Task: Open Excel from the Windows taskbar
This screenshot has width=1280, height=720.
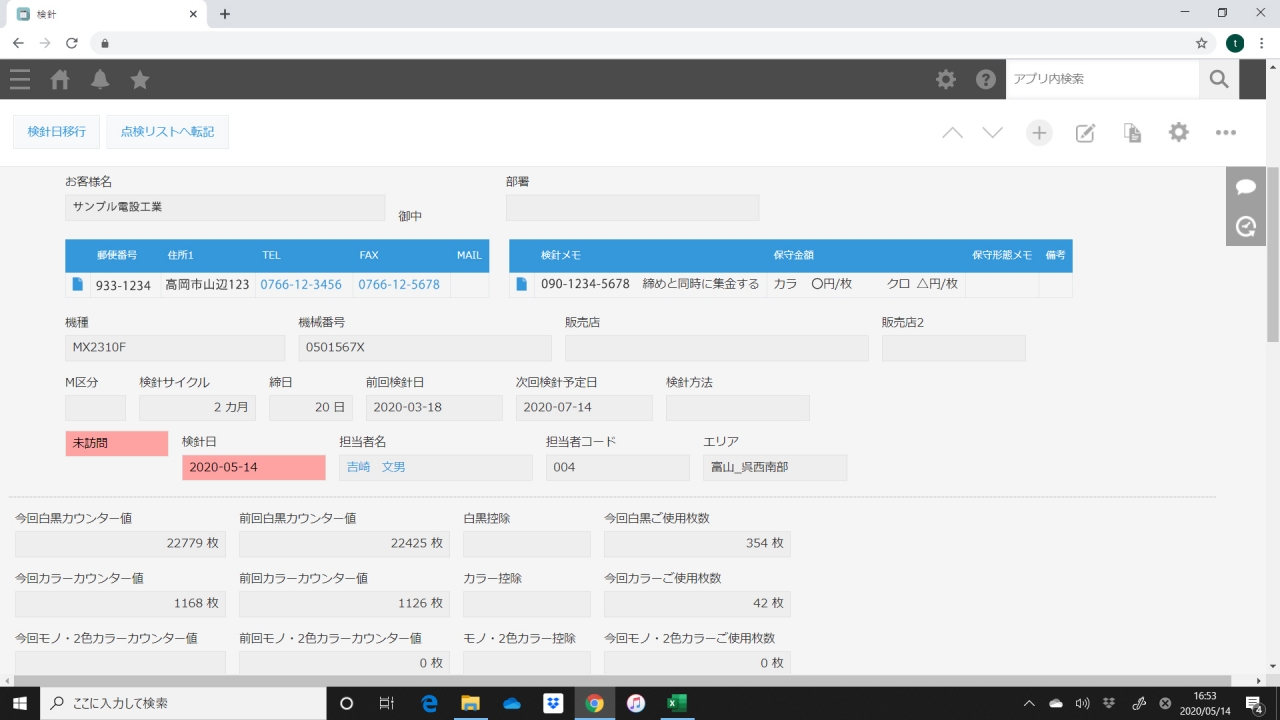Action: [x=677, y=703]
